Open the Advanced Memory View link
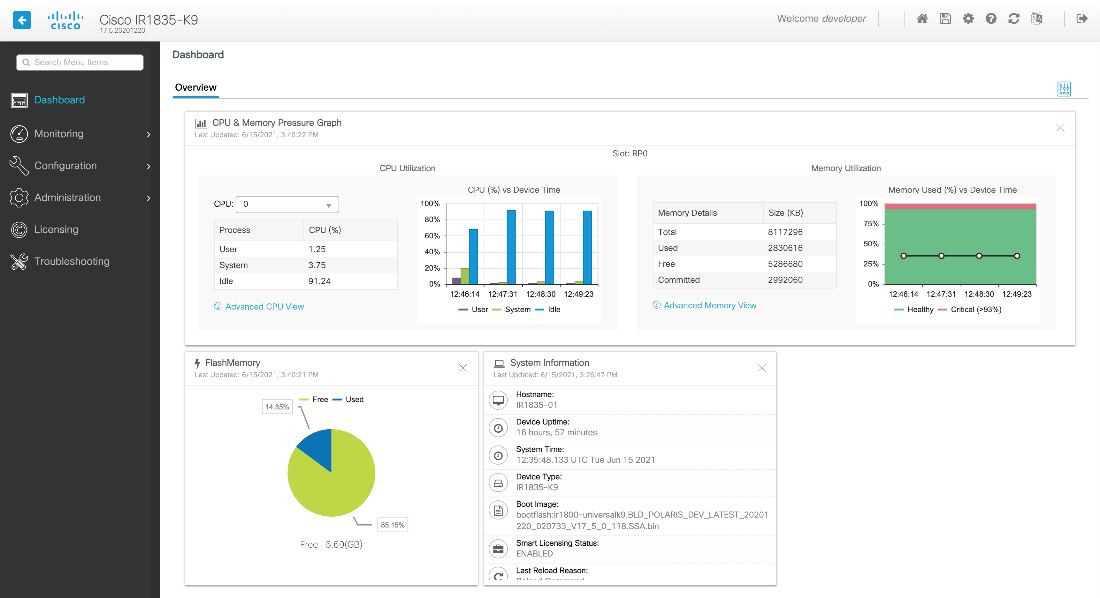 [709, 305]
